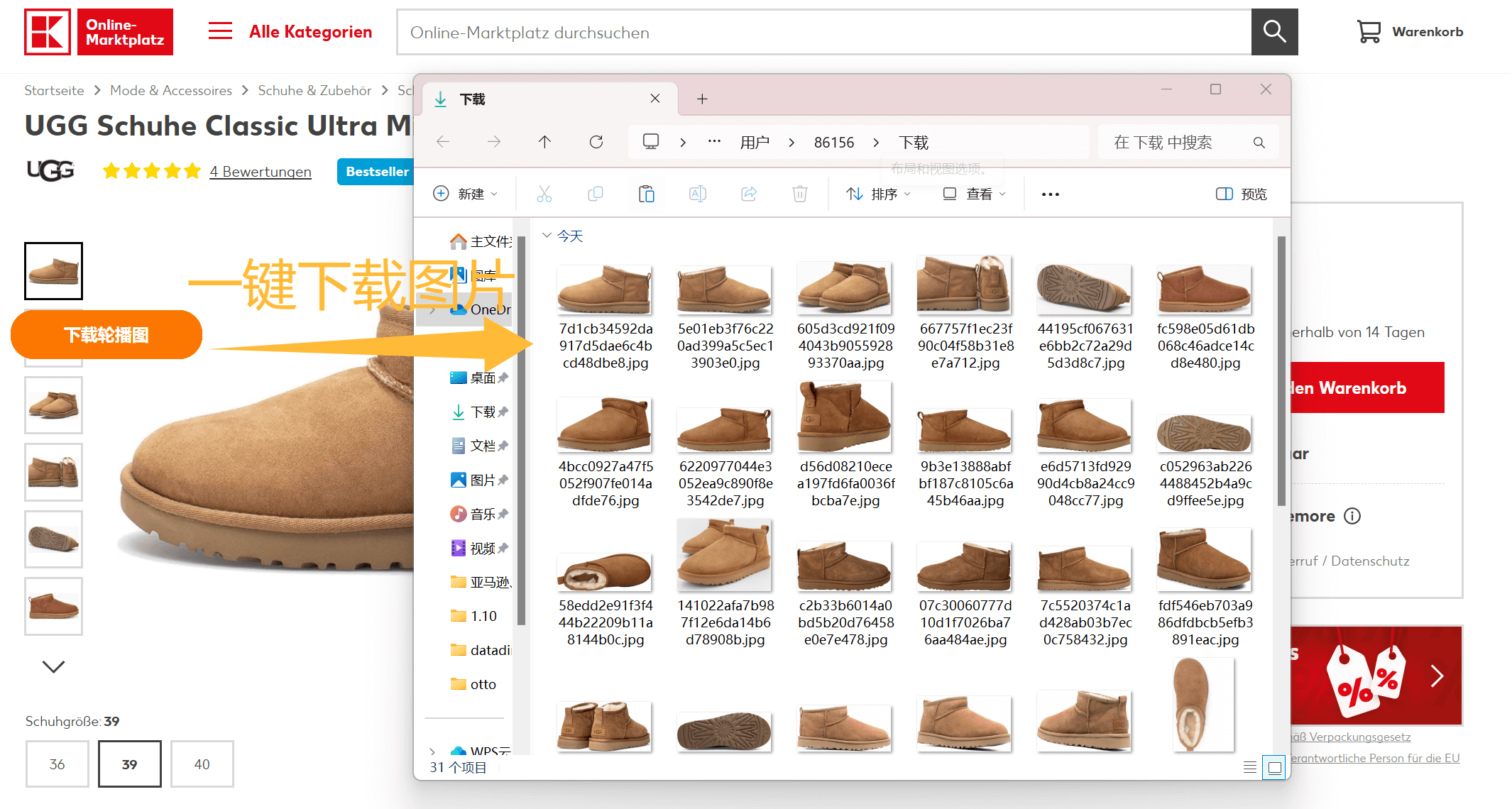Click the Copy icon in toolbar
Viewport: 1512px width, 809px height.
point(596,194)
